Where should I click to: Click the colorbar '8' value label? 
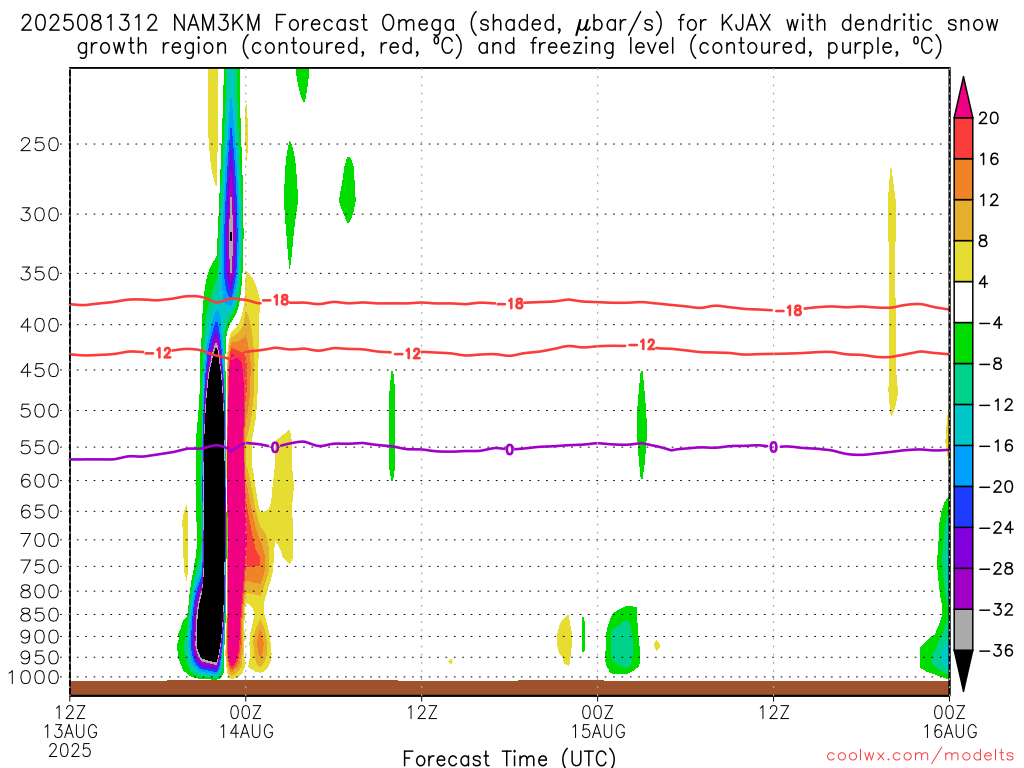coord(984,241)
